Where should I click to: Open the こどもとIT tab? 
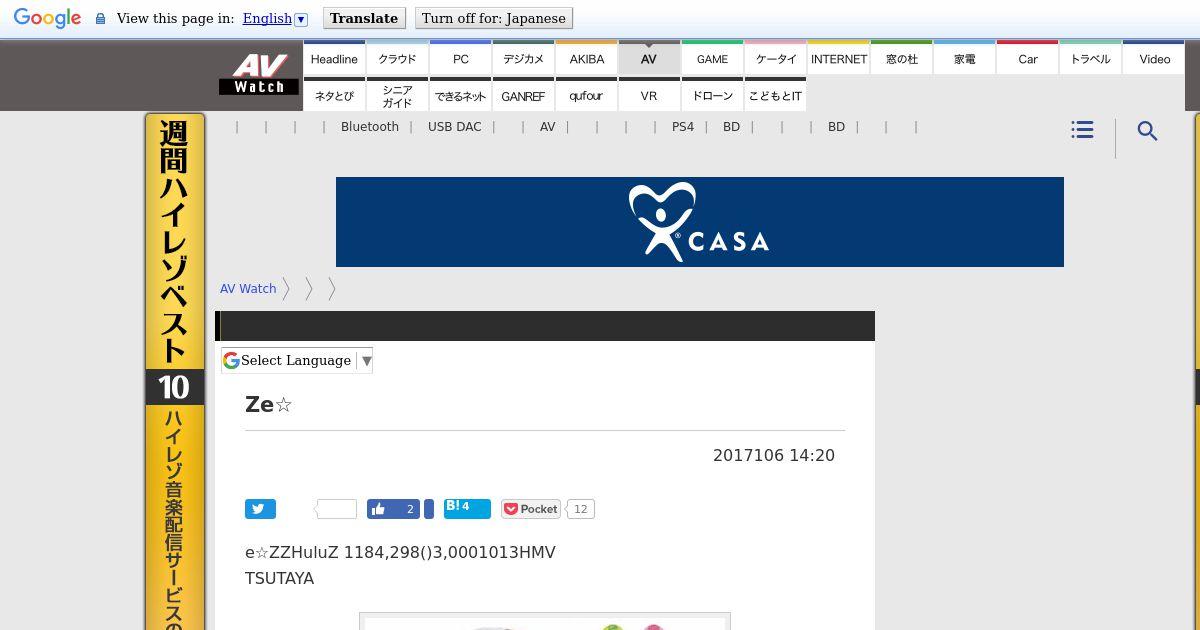pyautogui.click(x=776, y=95)
